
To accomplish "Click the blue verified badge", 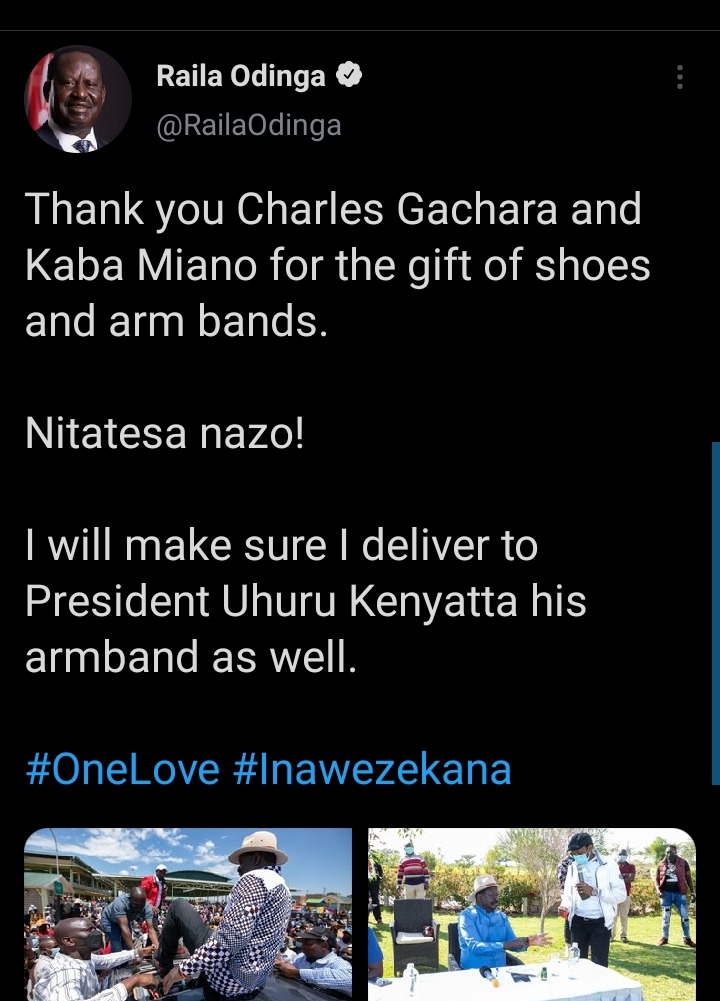I will [x=349, y=75].
